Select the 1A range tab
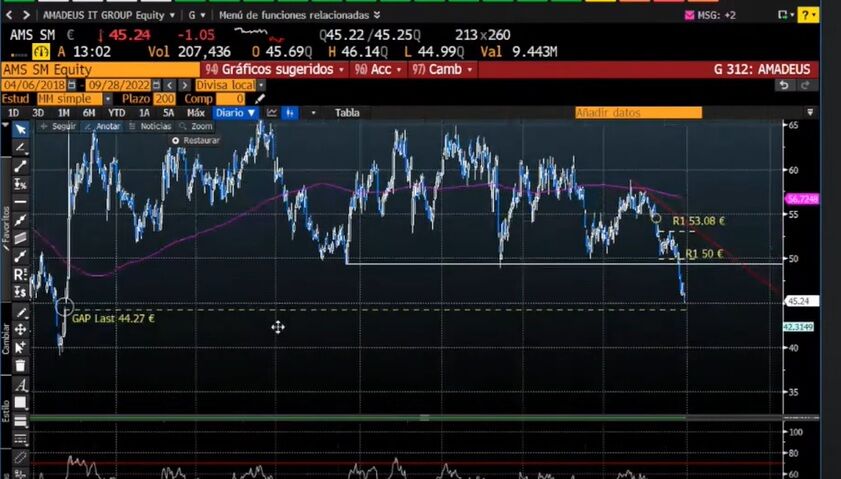This screenshot has height=479, width=841. tap(144, 113)
